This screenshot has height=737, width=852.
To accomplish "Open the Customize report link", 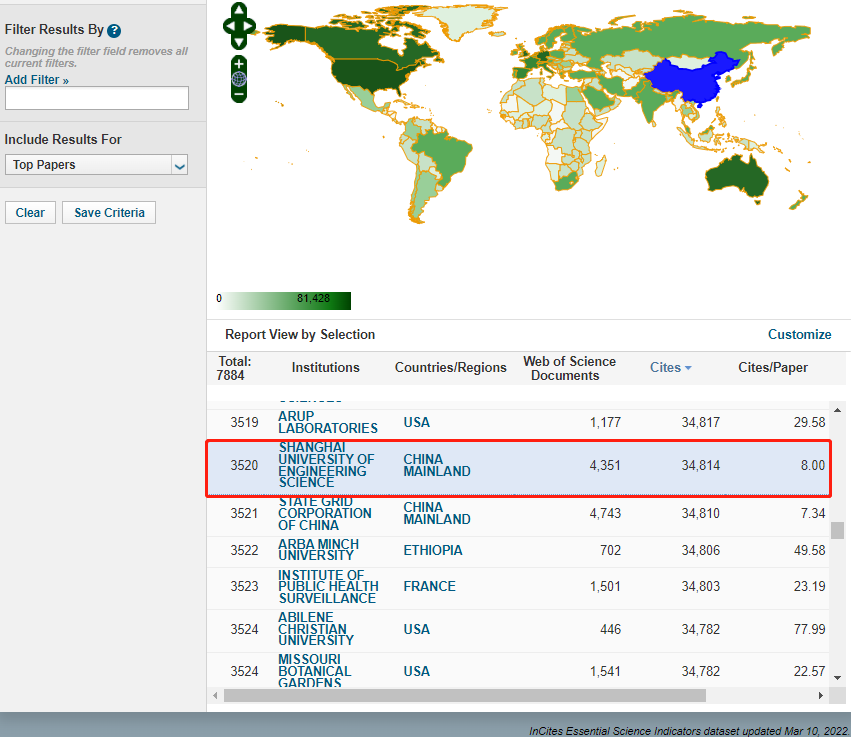I will 799,335.
